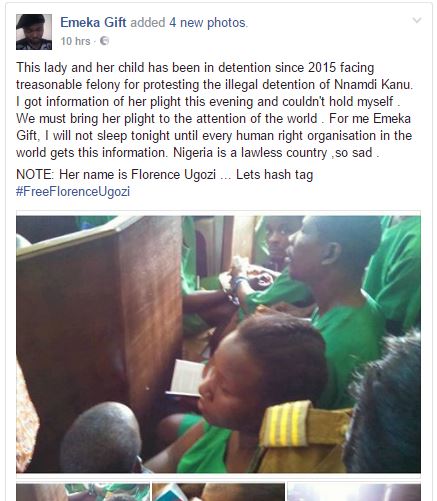Click the yellow-striped epaulette in the photo

pyautogui.click(x=286, y=424)
